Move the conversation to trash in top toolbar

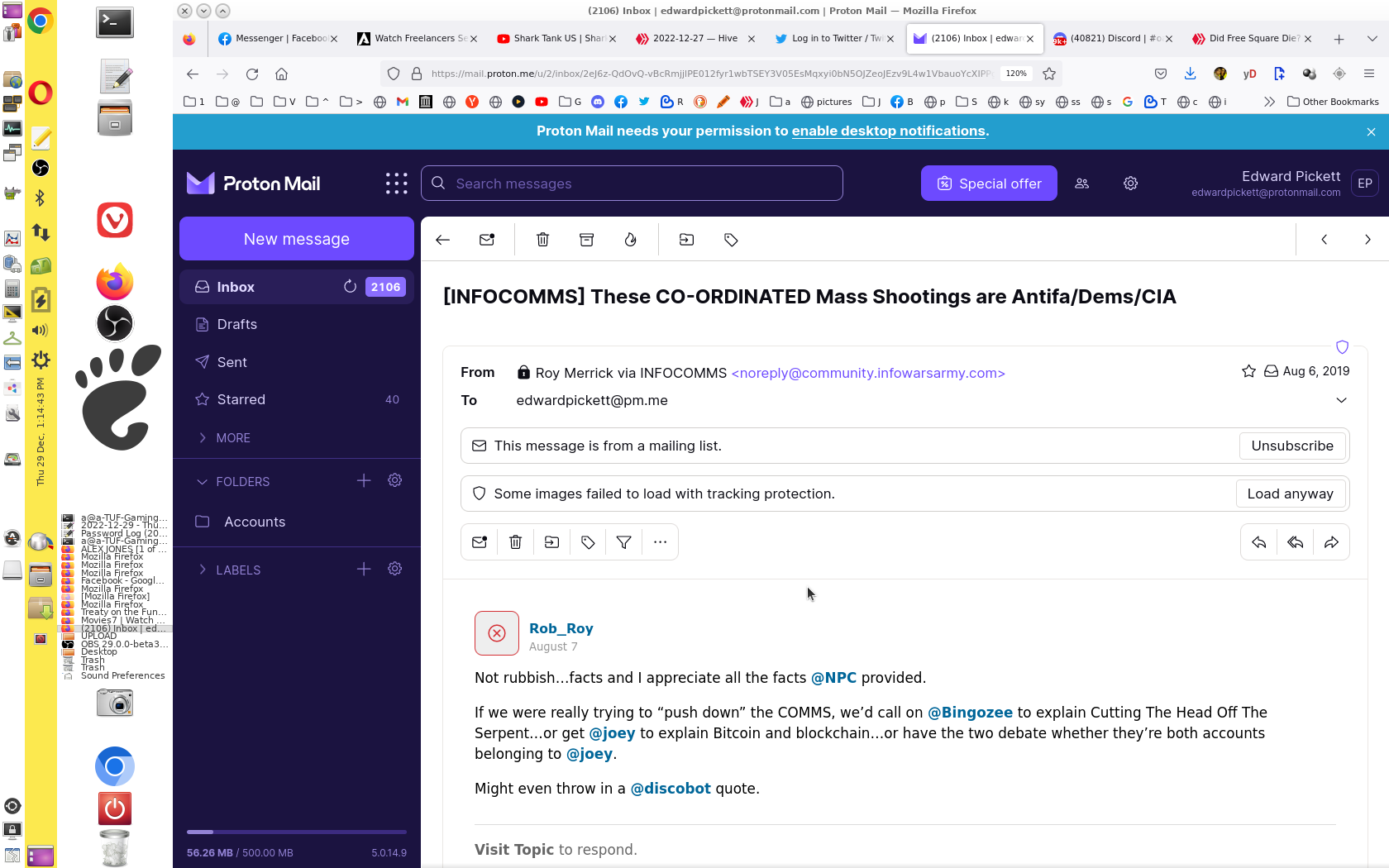pos(542,240)
